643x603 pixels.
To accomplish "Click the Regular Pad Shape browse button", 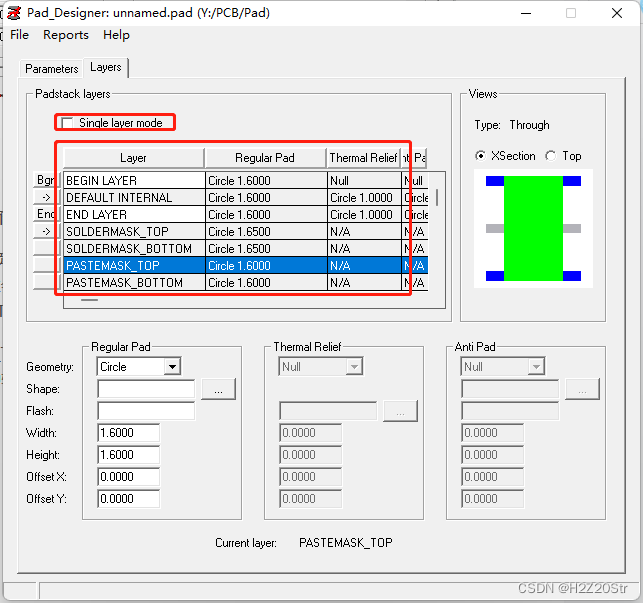I will pyautogui.click(x=218, y=388).
